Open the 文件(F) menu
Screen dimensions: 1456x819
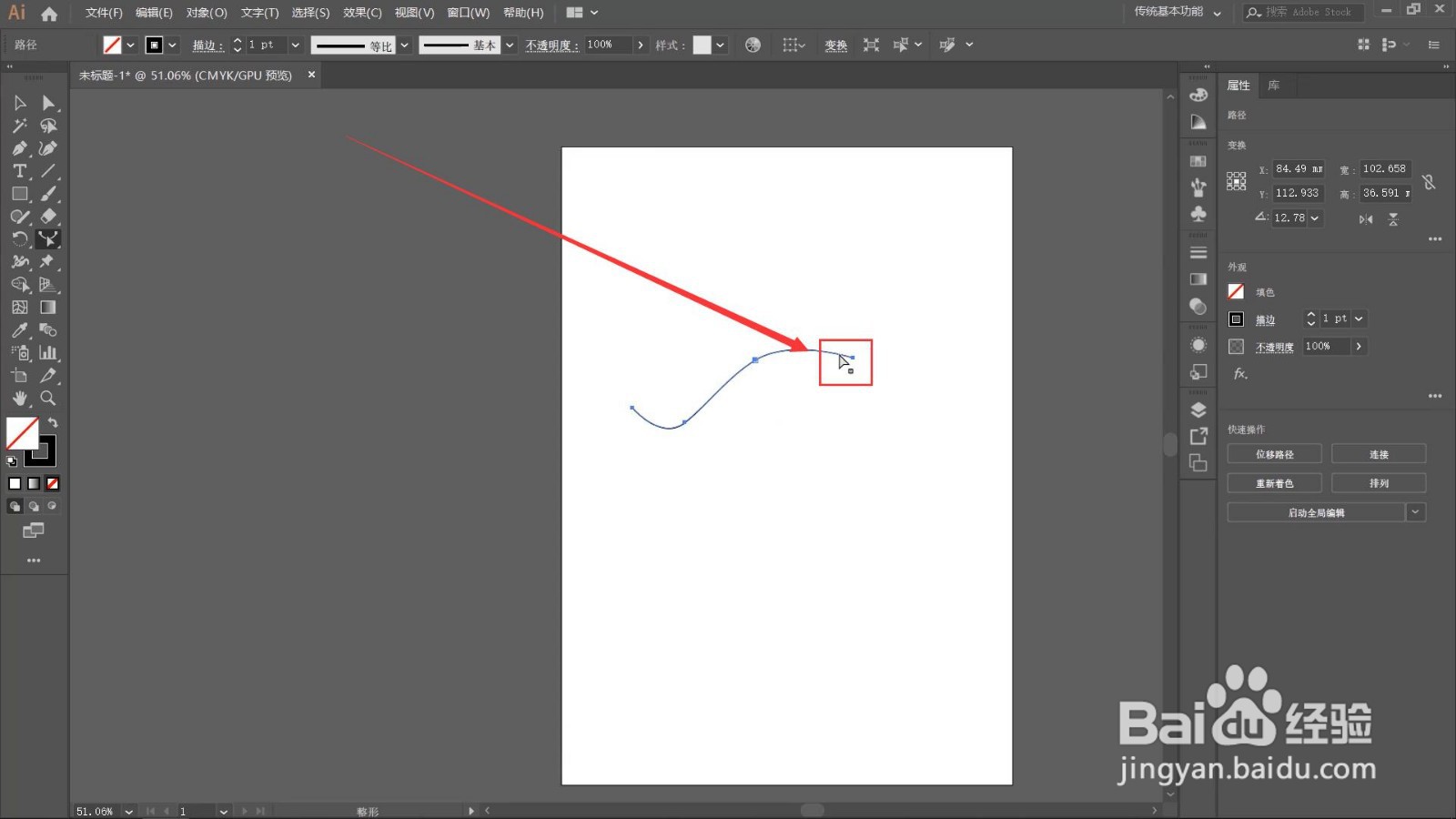(104, 13)
